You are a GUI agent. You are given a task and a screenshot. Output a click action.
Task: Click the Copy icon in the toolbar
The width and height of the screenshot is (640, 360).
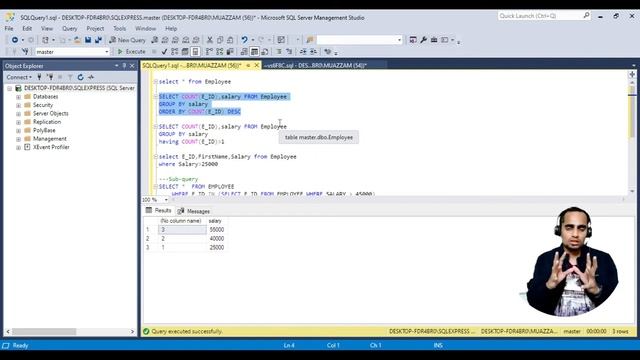pos(220,40)
